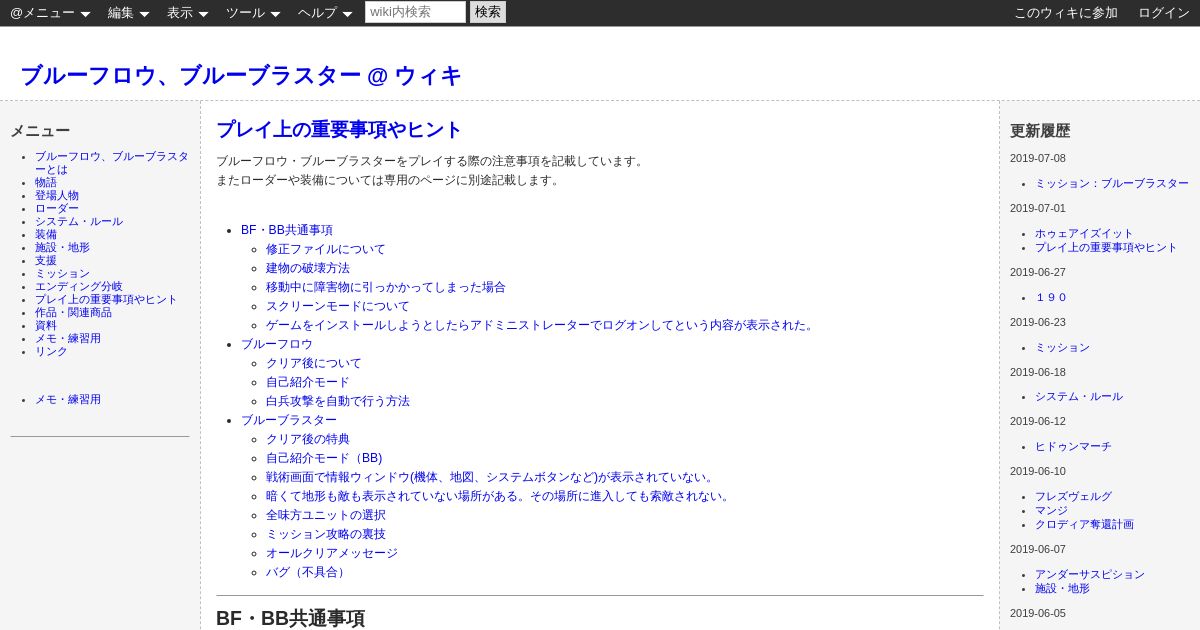Jump to ミッション攻略の裏技 section

coord(326,534)
